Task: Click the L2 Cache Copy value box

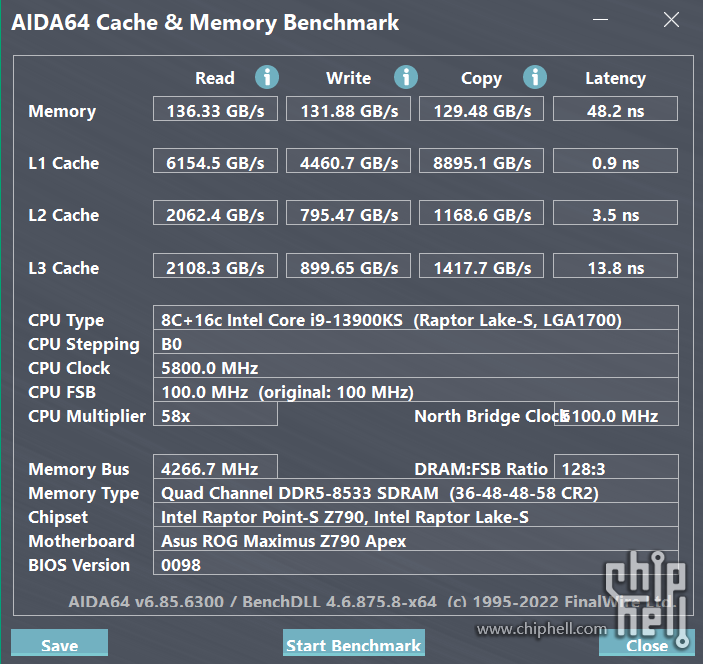Action: 482,213
